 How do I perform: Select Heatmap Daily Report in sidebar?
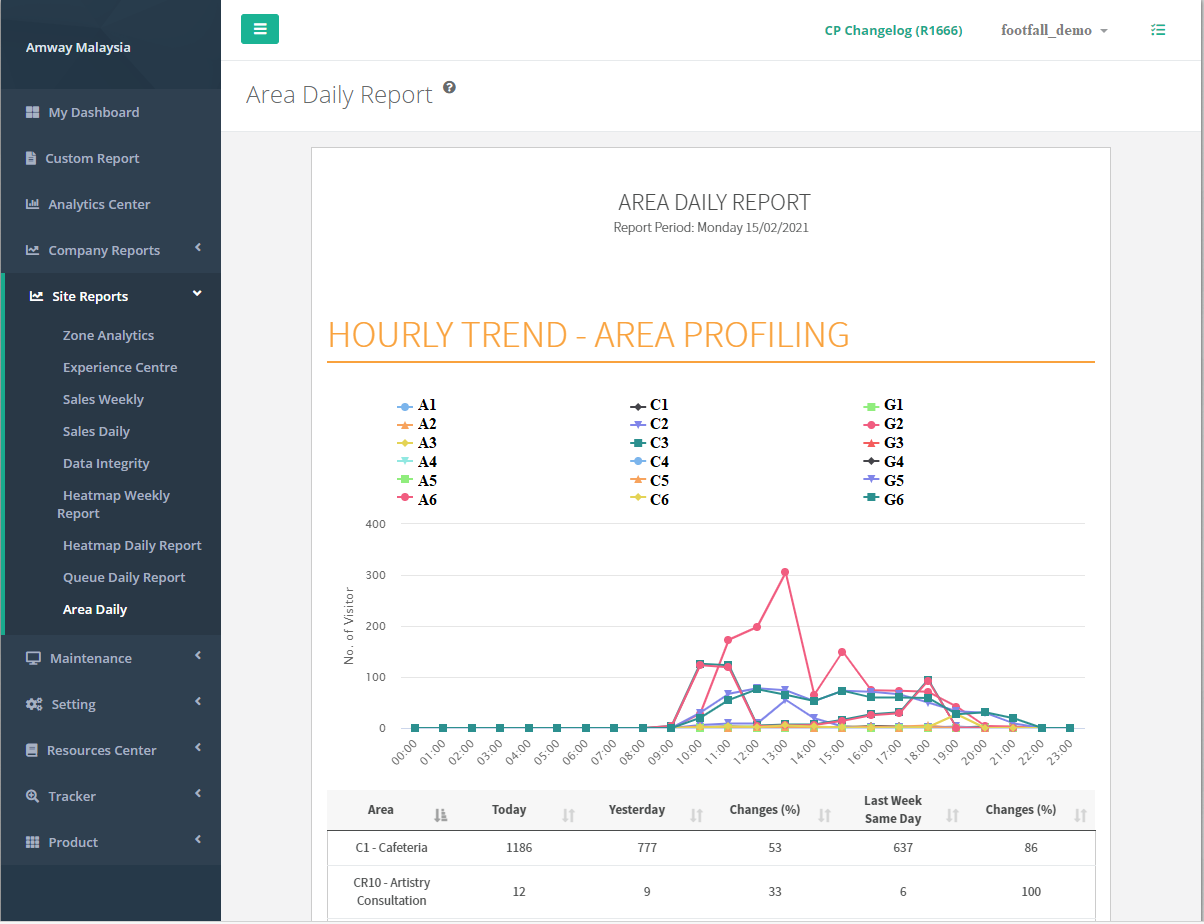coord(132,546)
